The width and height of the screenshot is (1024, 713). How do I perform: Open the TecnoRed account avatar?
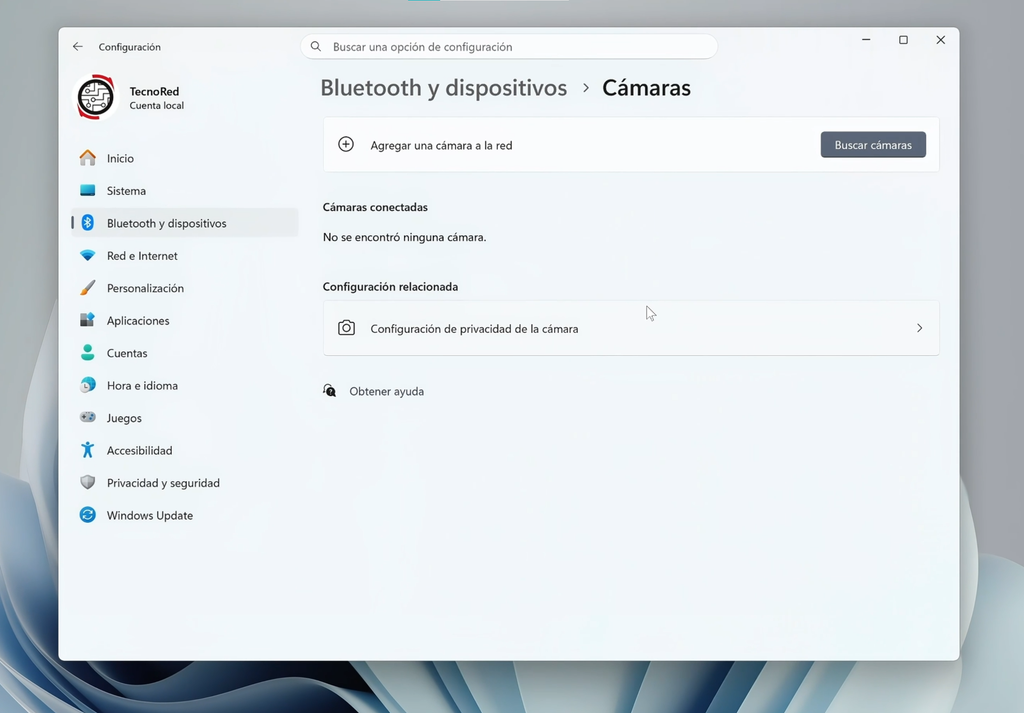click(x=95, y=97)
